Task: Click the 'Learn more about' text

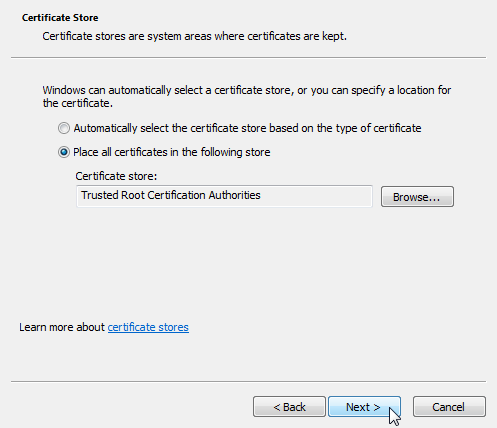Action: point(62,327)
